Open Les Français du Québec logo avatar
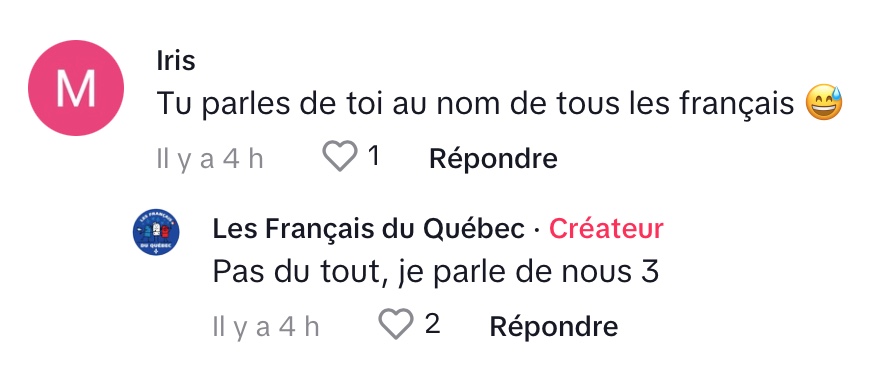This screenshot has width=878, height=372. click(x=156, y=231)
